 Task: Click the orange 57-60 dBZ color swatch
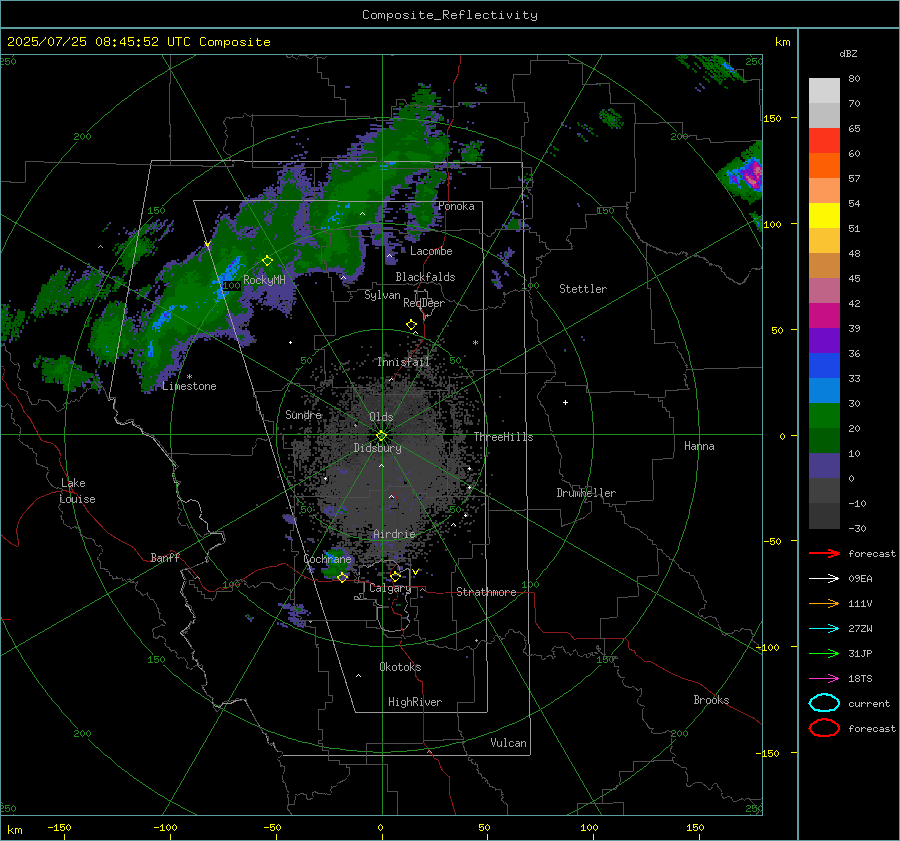(824, 166)
